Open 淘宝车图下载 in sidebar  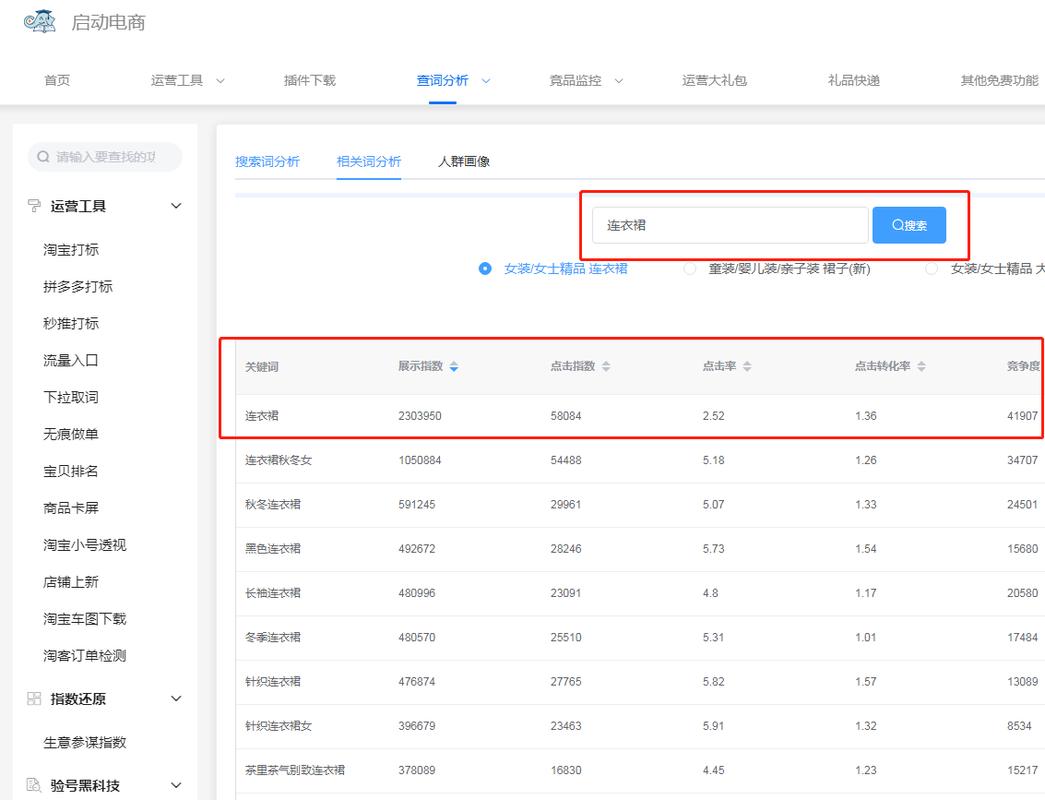coord(85,619)
